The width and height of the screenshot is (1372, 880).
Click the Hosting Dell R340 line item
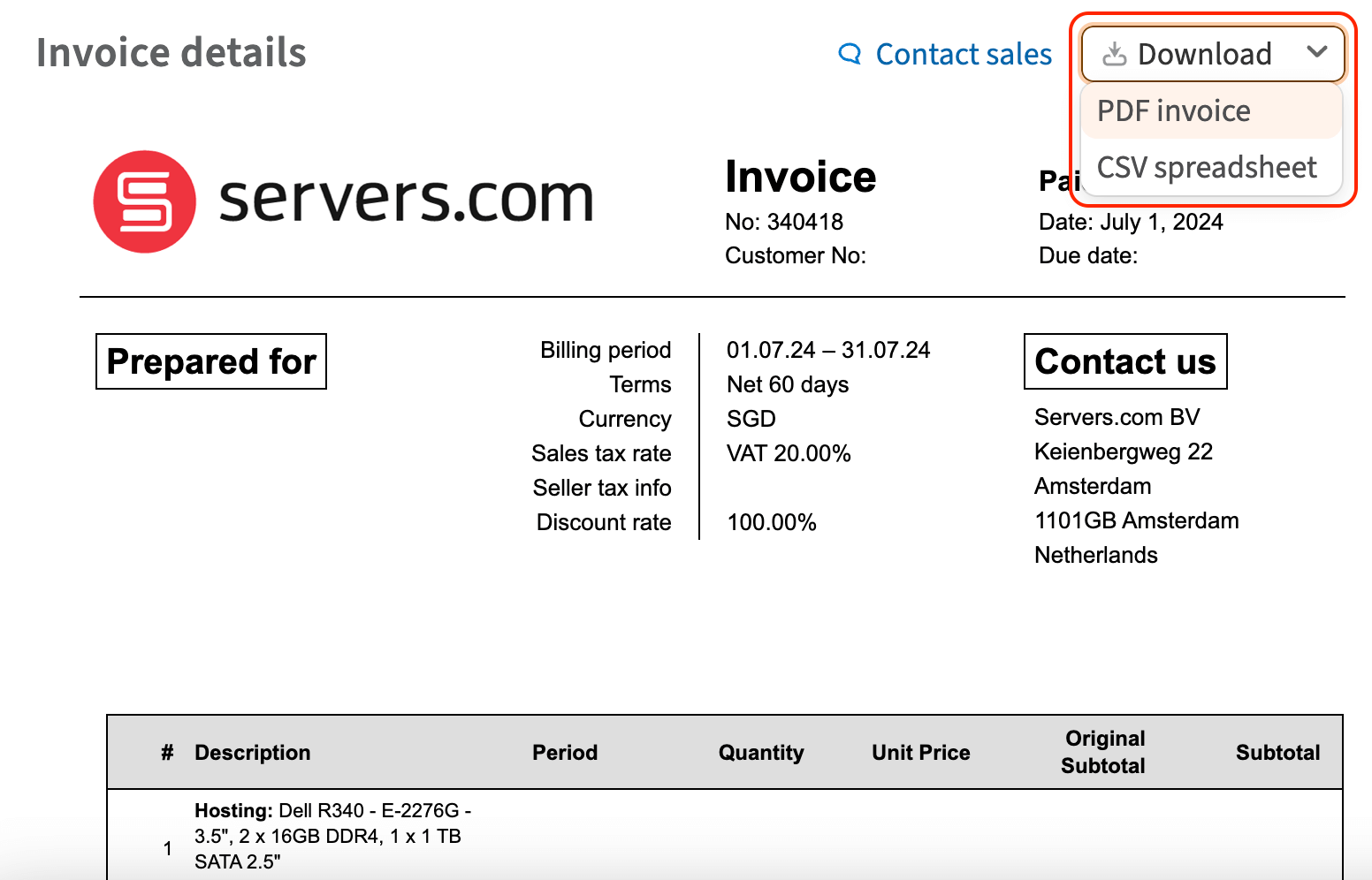(332, 836)
